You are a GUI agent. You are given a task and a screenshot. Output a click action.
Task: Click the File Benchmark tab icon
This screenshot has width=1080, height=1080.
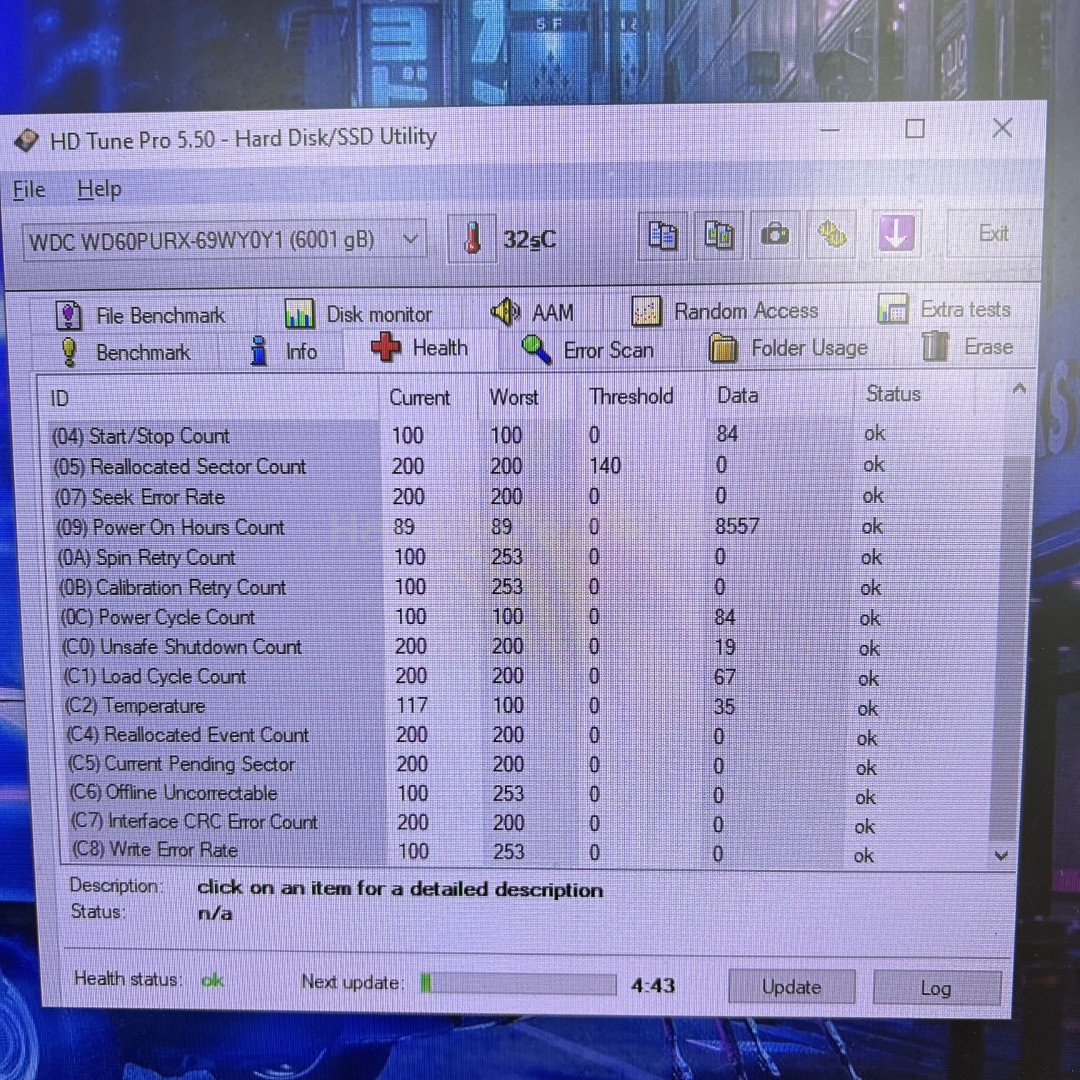coord(68,316)
